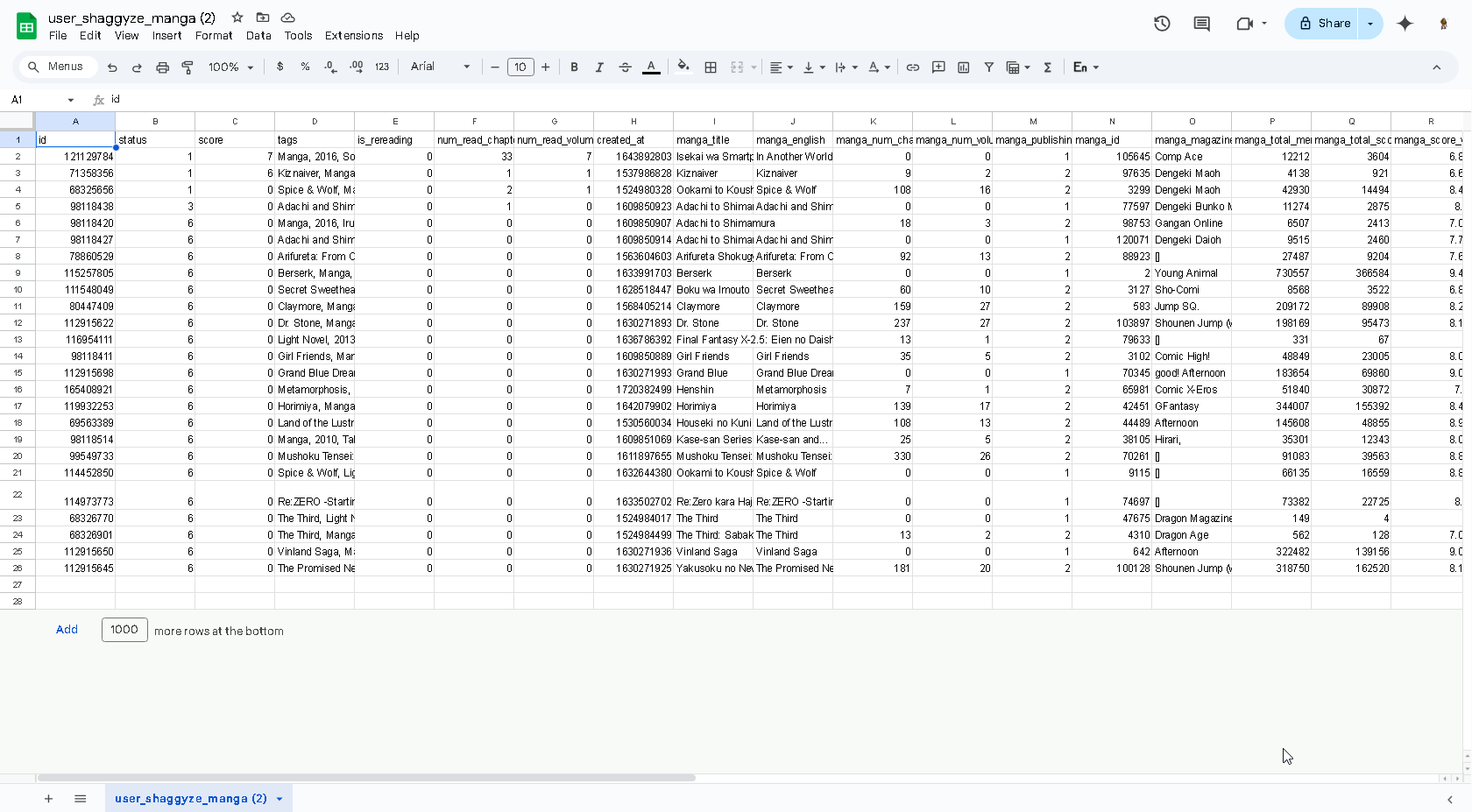Open the Extensions menu
Screen dimensions: 1472x812
pos(353,36)
